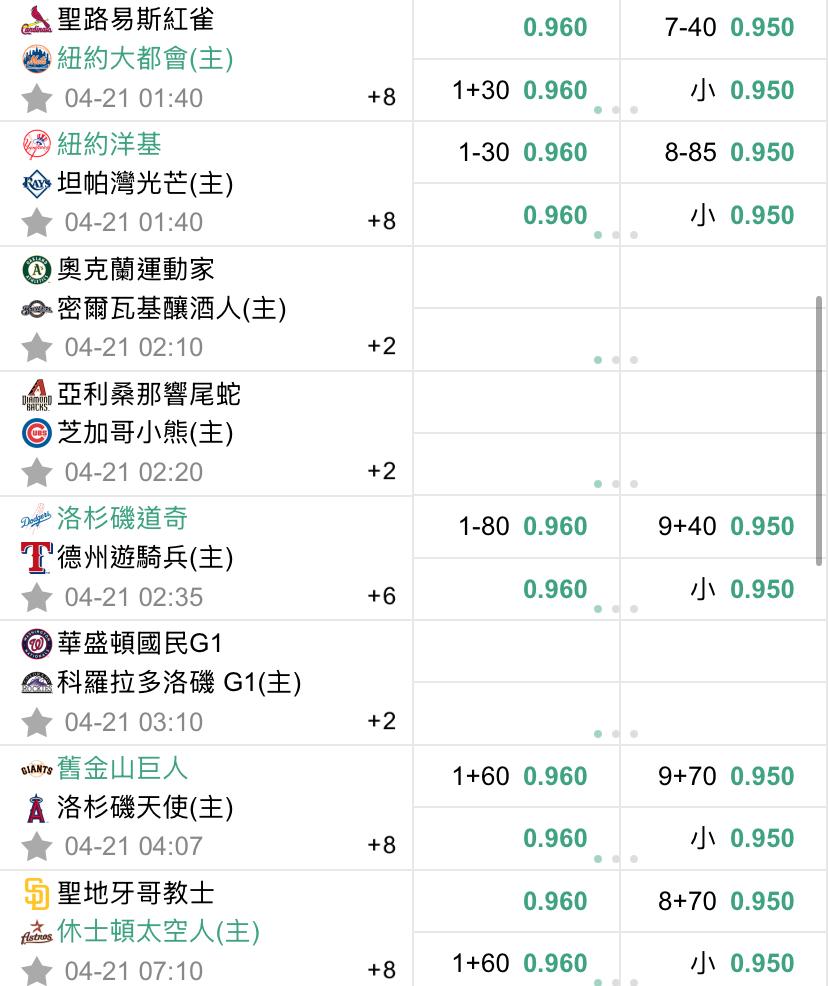Star the 04-21 04:07 Giants vs Angels game
The width and height of the screenshot is (828, 986).
point(37,846)
